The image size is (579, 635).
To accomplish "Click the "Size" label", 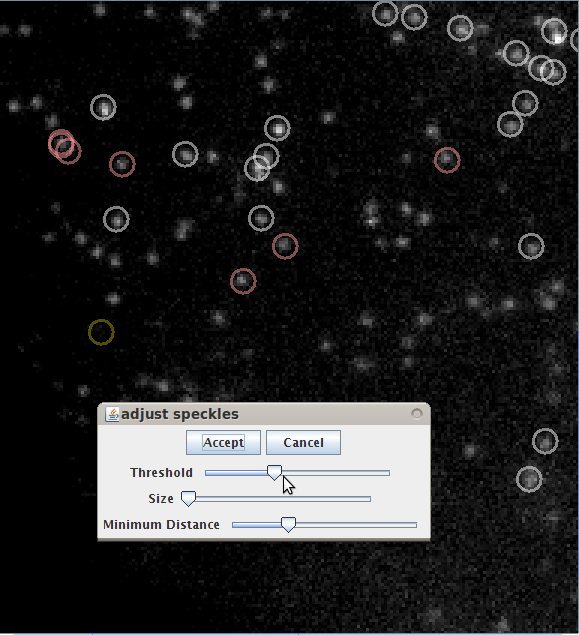I will click(161, 499).
